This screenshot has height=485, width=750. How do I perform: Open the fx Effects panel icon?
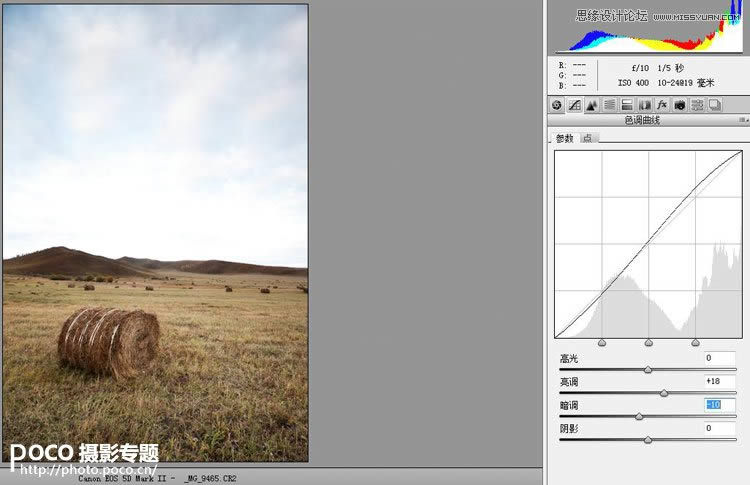(x=662, y=105)
